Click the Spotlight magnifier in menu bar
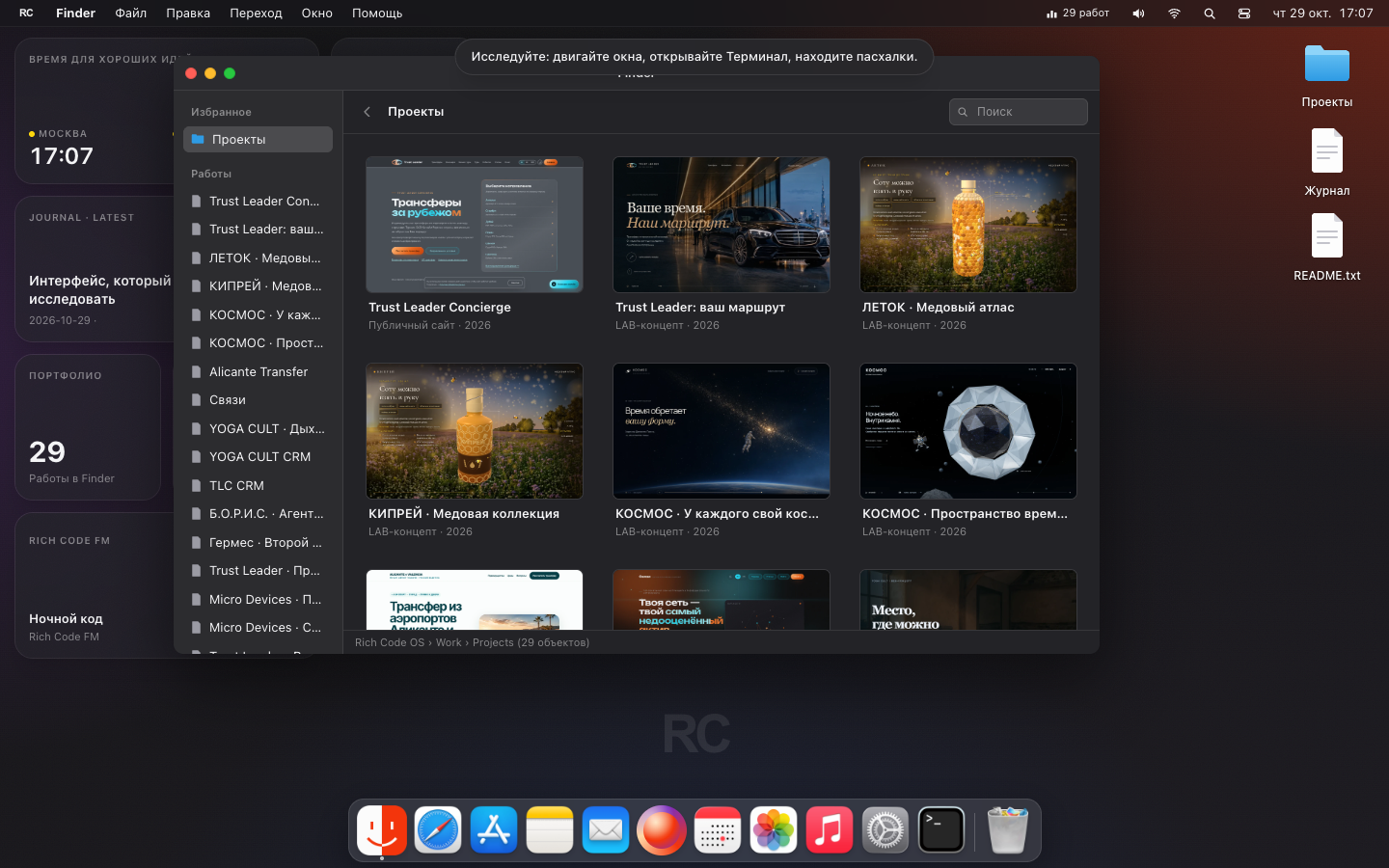Viewport: 1389px width, 868px height. pyautogui.click(x=1210, y=14)
